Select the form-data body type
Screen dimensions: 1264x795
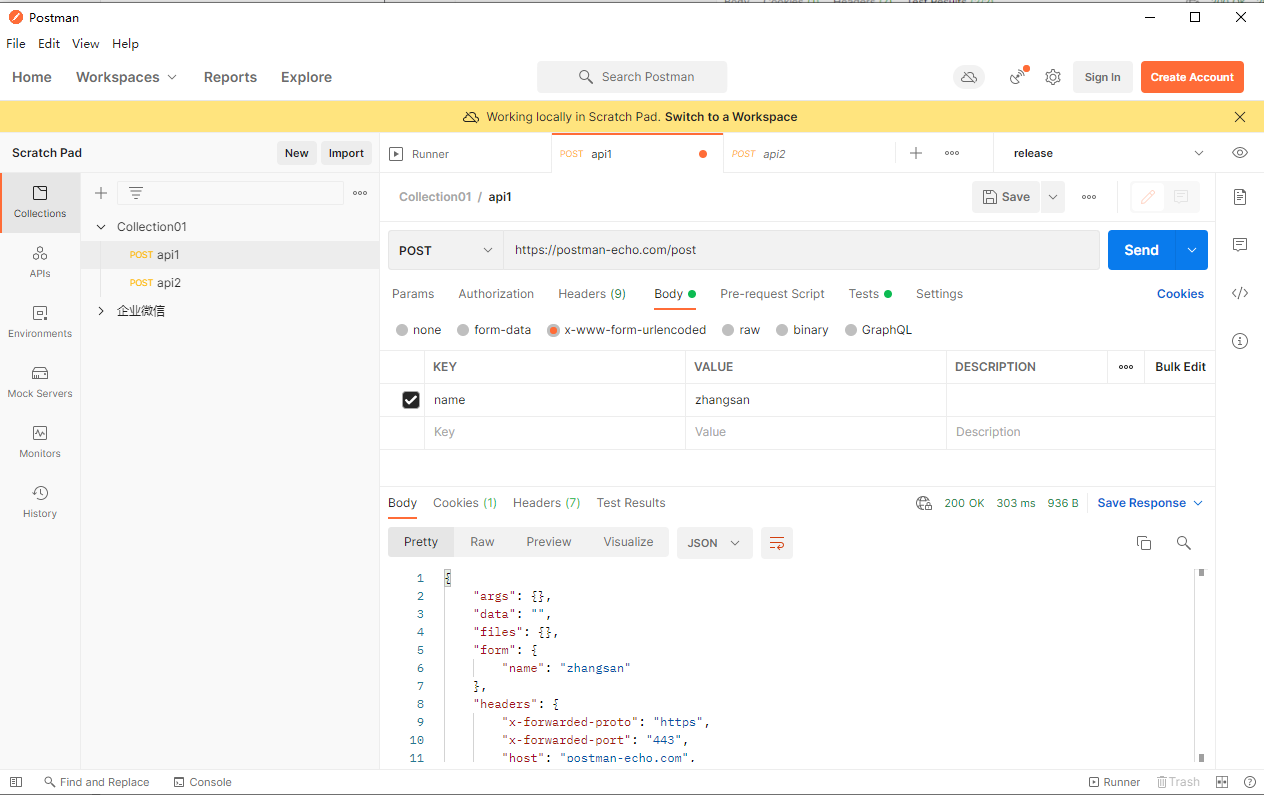tap(494, 330)
